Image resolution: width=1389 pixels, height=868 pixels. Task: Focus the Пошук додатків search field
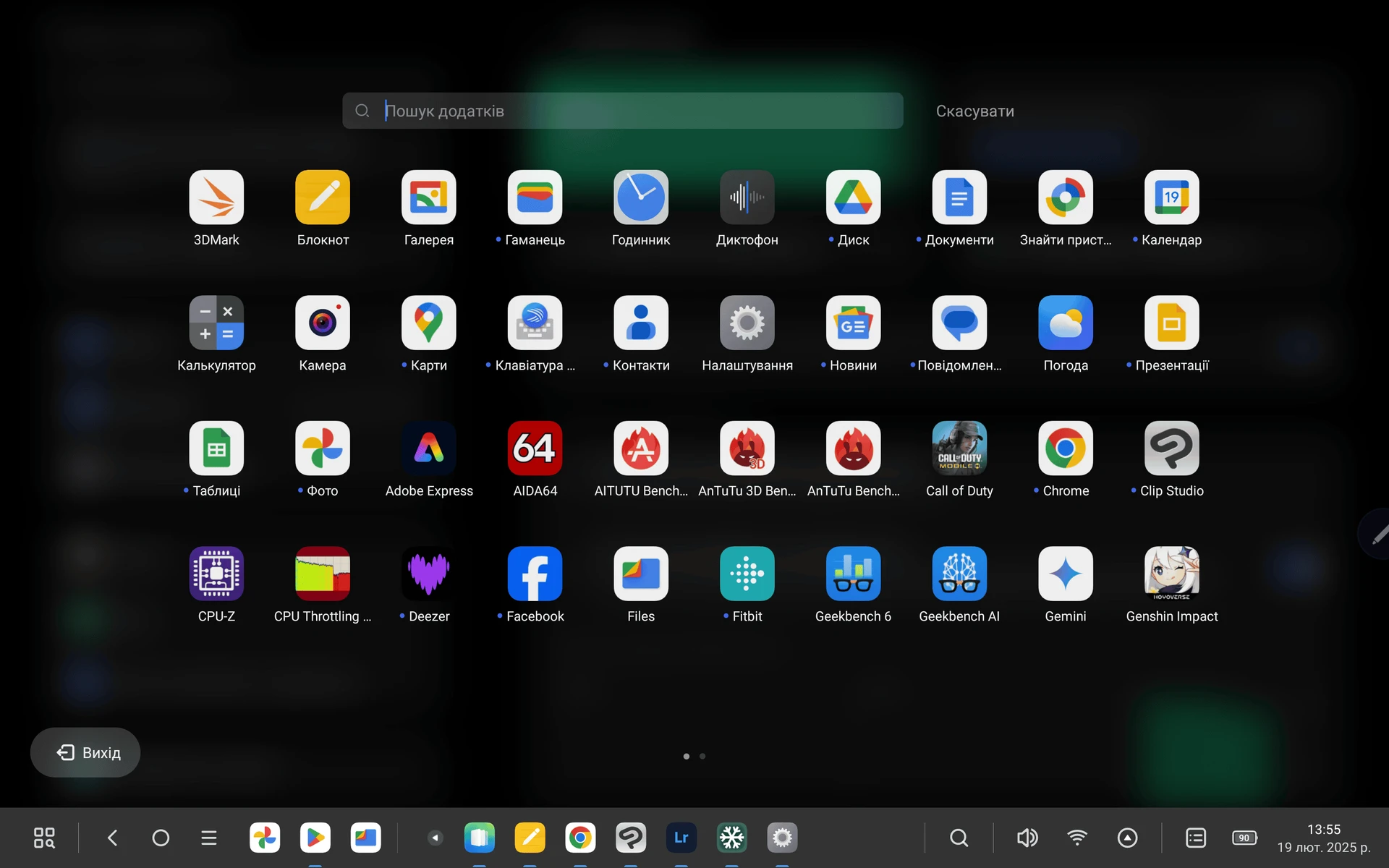pyautogui.click(x=623, y=111)
